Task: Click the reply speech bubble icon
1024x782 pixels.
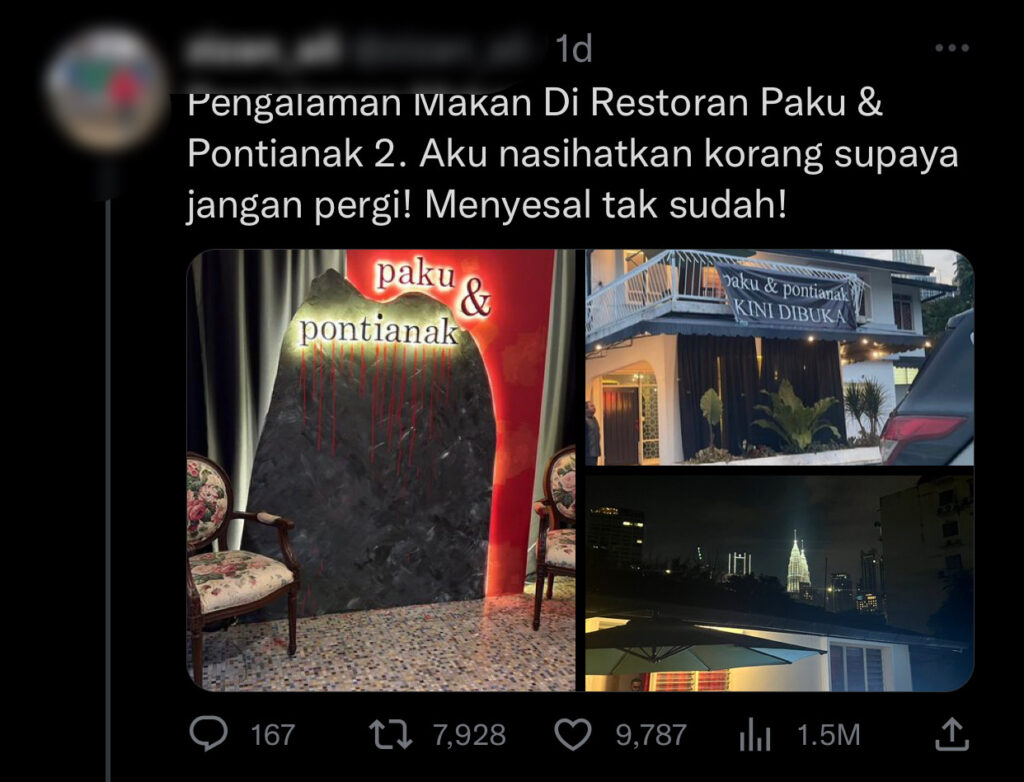Action: (208, 734)
